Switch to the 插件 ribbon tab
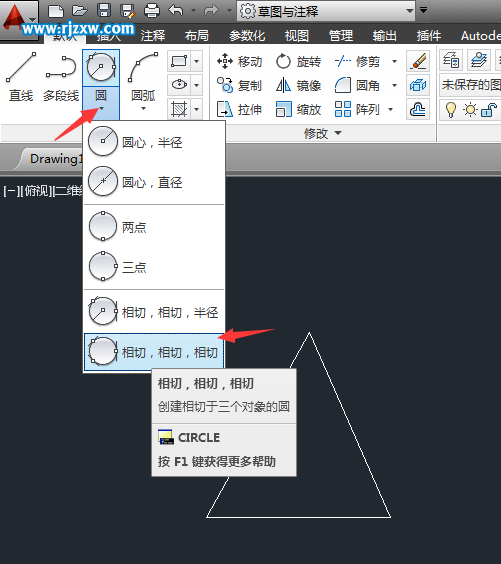The image size is (501, 564). tap(429, 36)
